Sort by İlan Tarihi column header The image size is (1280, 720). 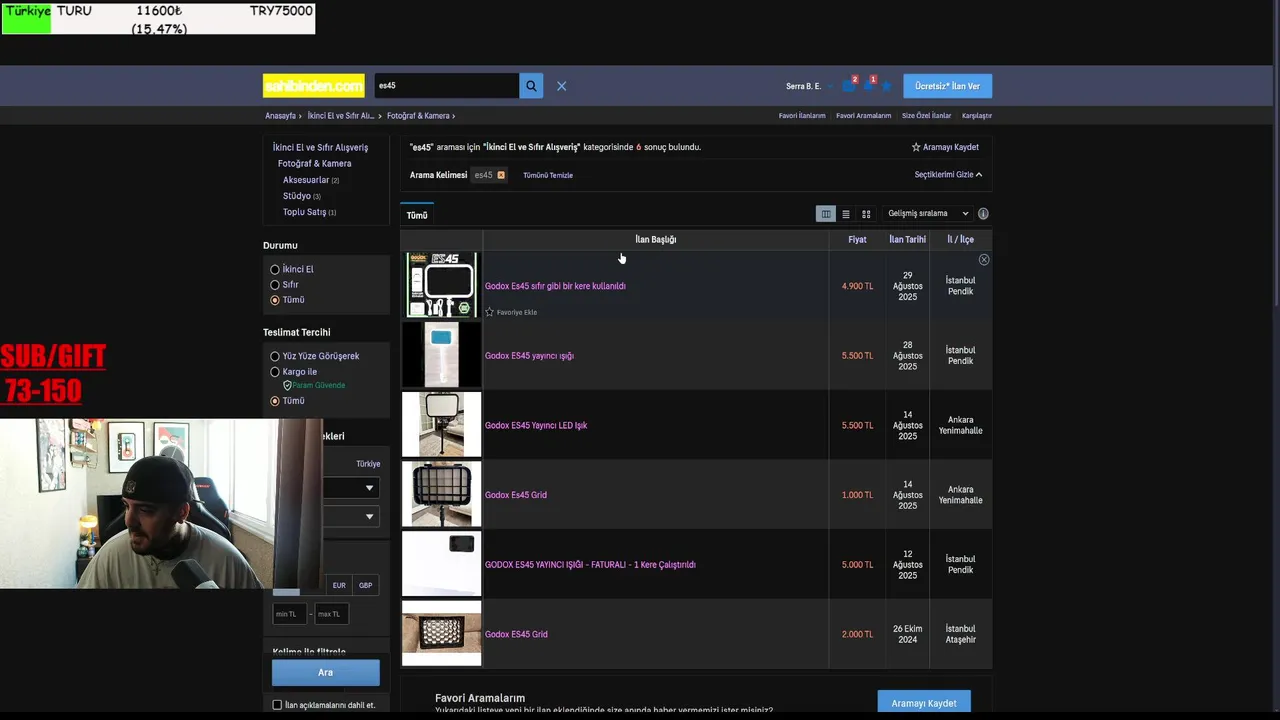pos(907,240)
